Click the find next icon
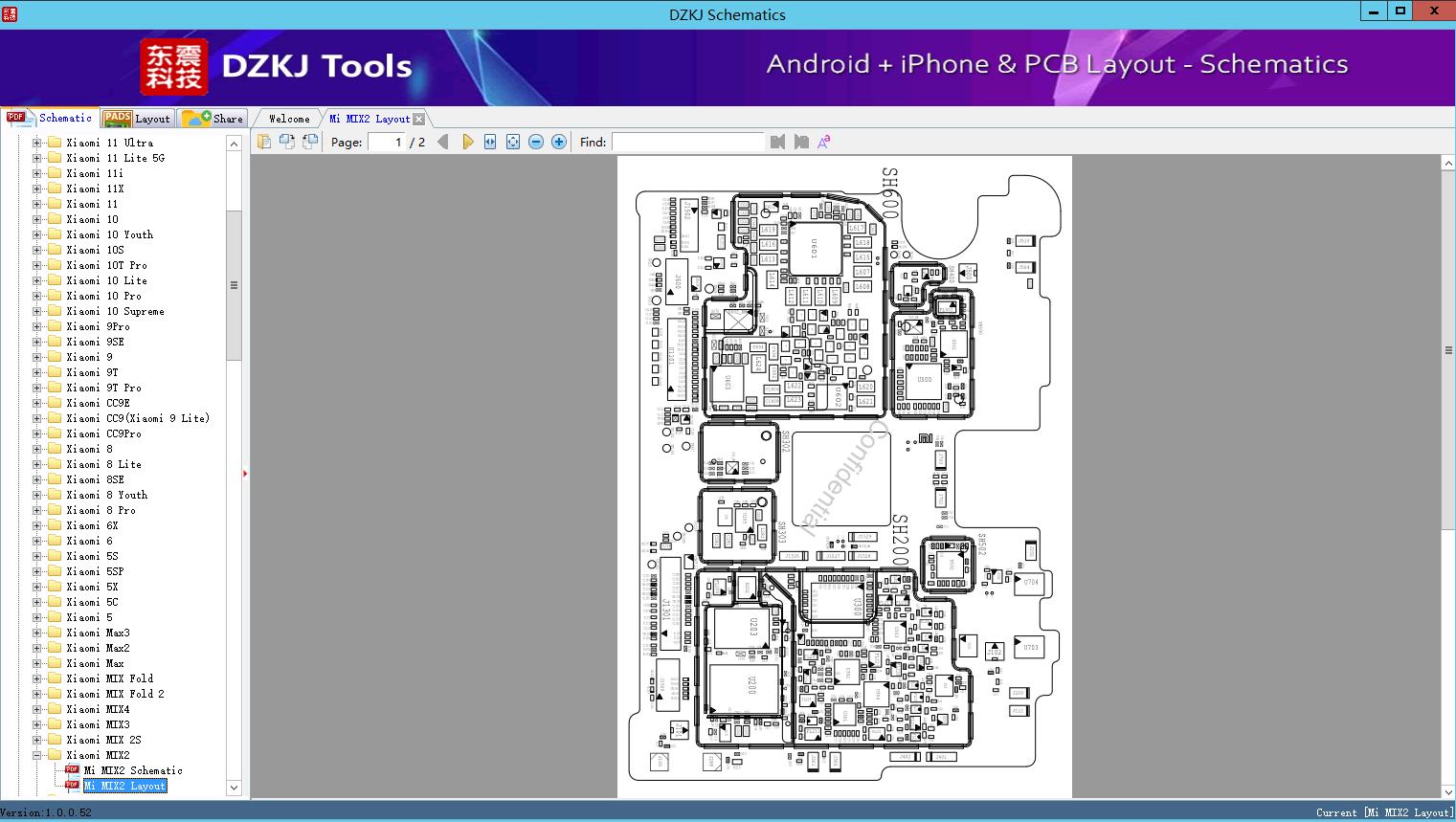This screenshot has width=1456, height=822. coord(801,142)
